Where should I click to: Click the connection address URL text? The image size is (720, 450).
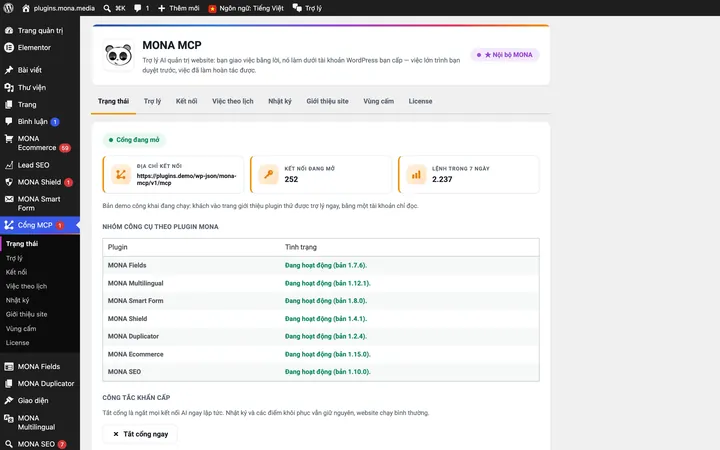tap(186, 179)
